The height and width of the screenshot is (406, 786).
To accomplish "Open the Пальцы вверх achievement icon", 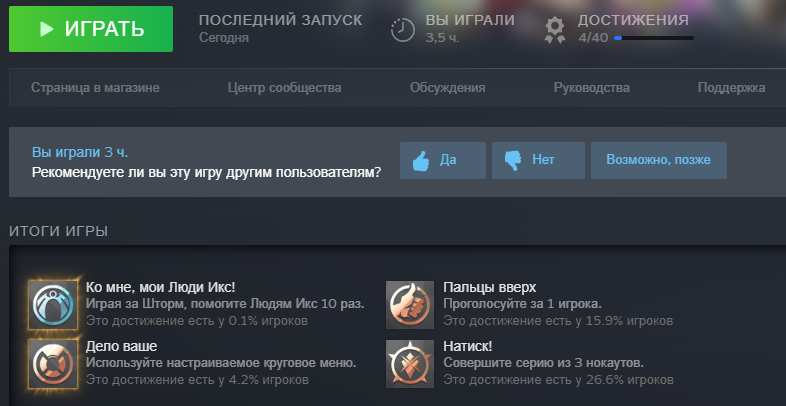I will pos(410,305).
